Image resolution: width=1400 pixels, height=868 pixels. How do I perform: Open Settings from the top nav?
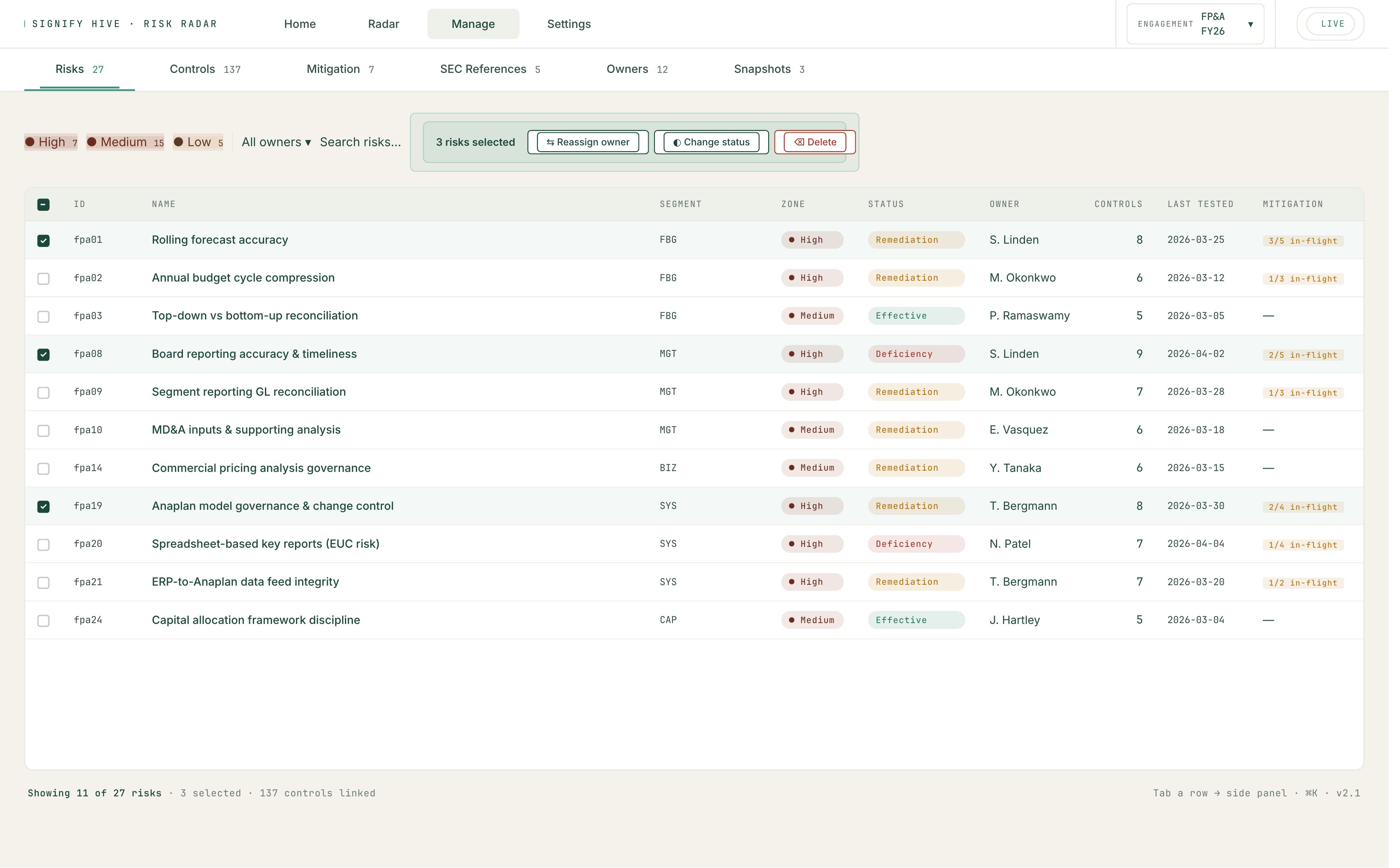pos(573,24)
